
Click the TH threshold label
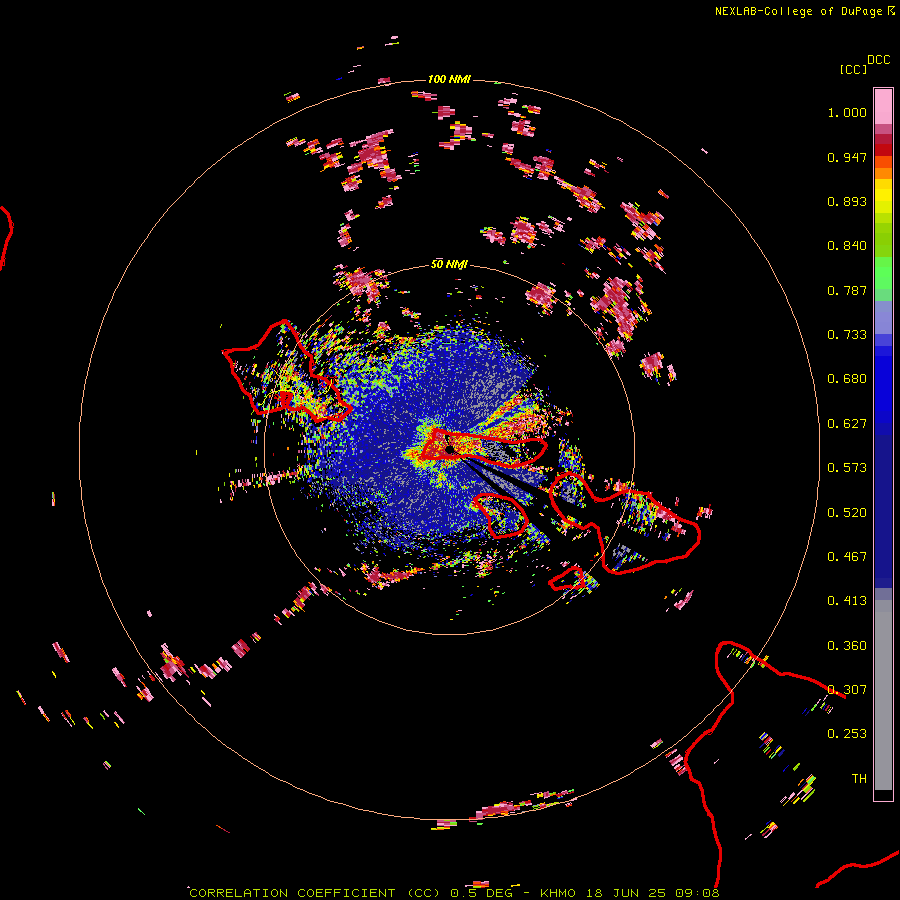pos(859,778)
